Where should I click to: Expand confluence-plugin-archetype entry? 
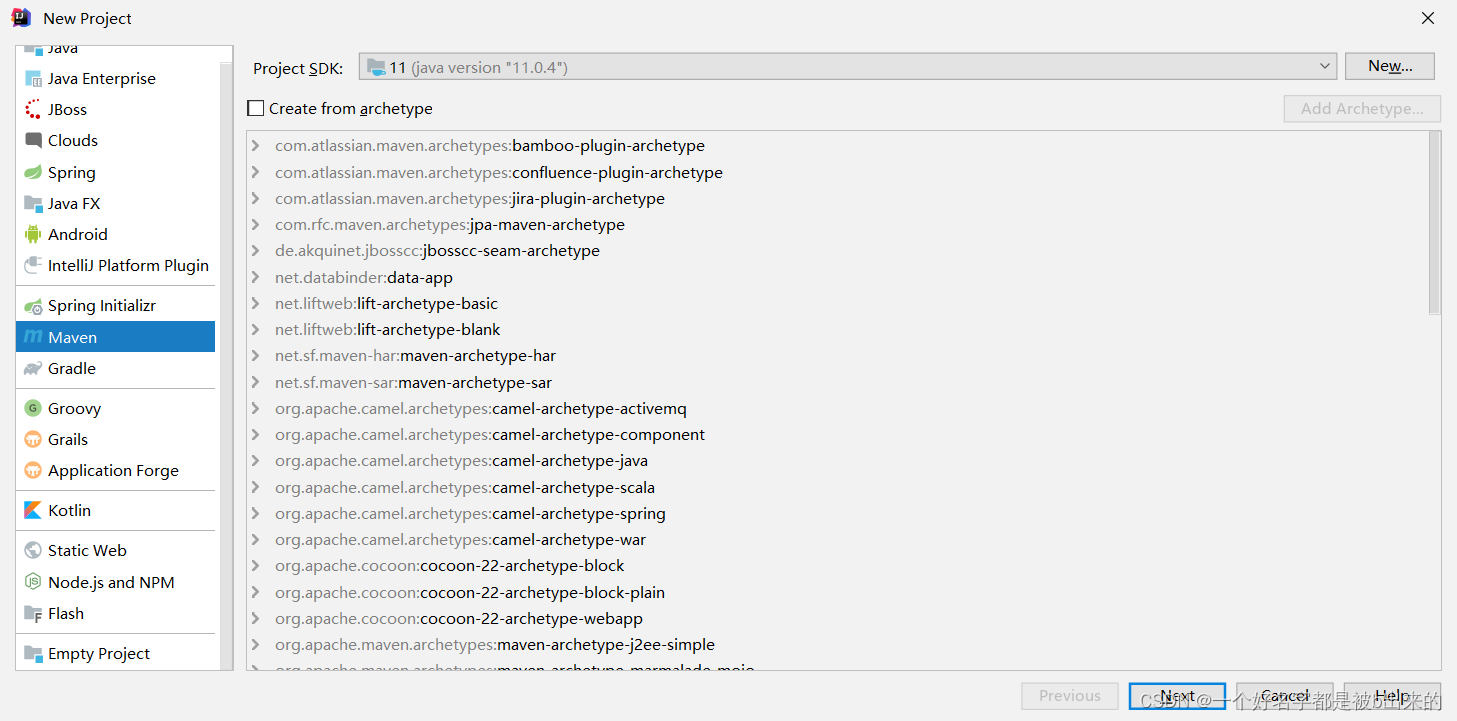[256, 172]
